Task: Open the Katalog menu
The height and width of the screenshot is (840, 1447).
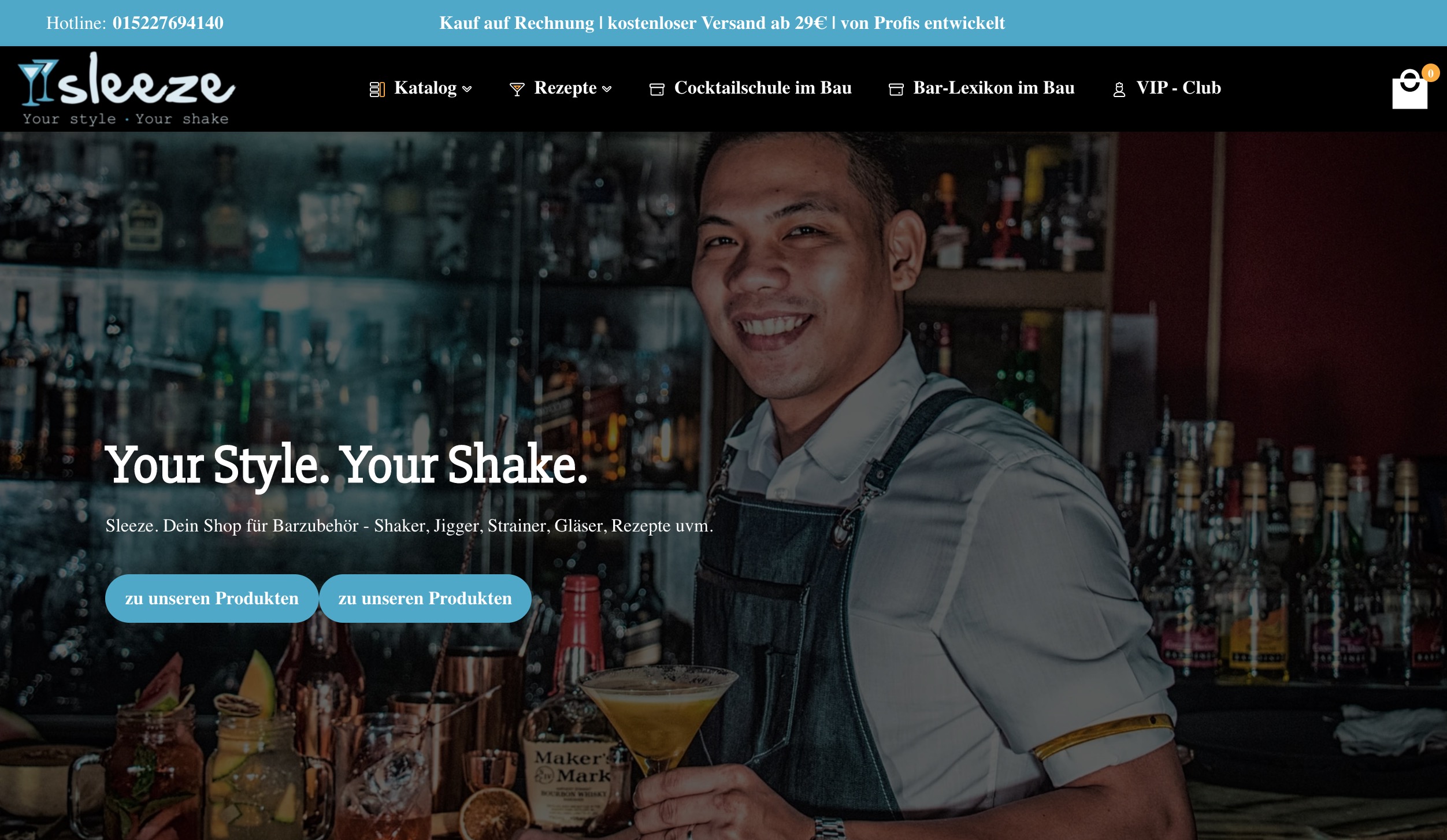Action: pos(425,88)
